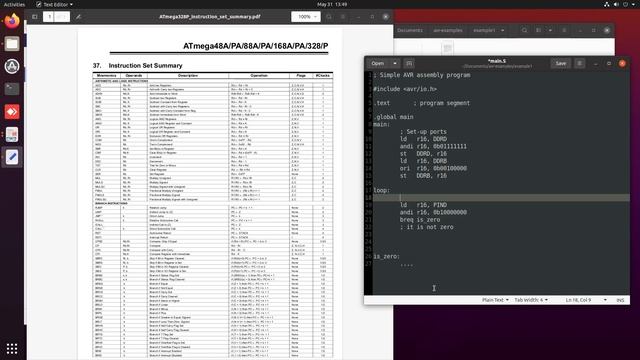Click the 'breq is_zero' line
Screen dimensions: 640x360
click(420, 220)
